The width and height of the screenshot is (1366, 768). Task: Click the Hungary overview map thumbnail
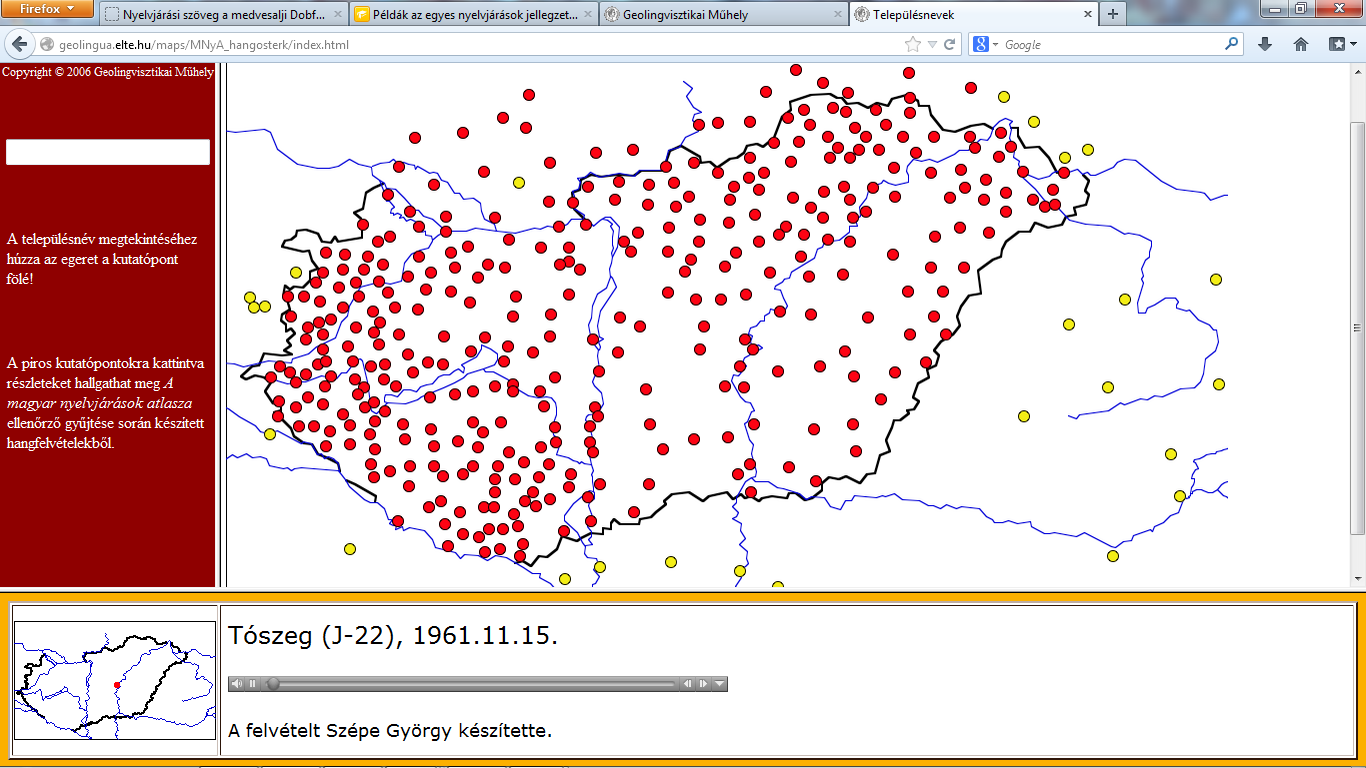115,680
